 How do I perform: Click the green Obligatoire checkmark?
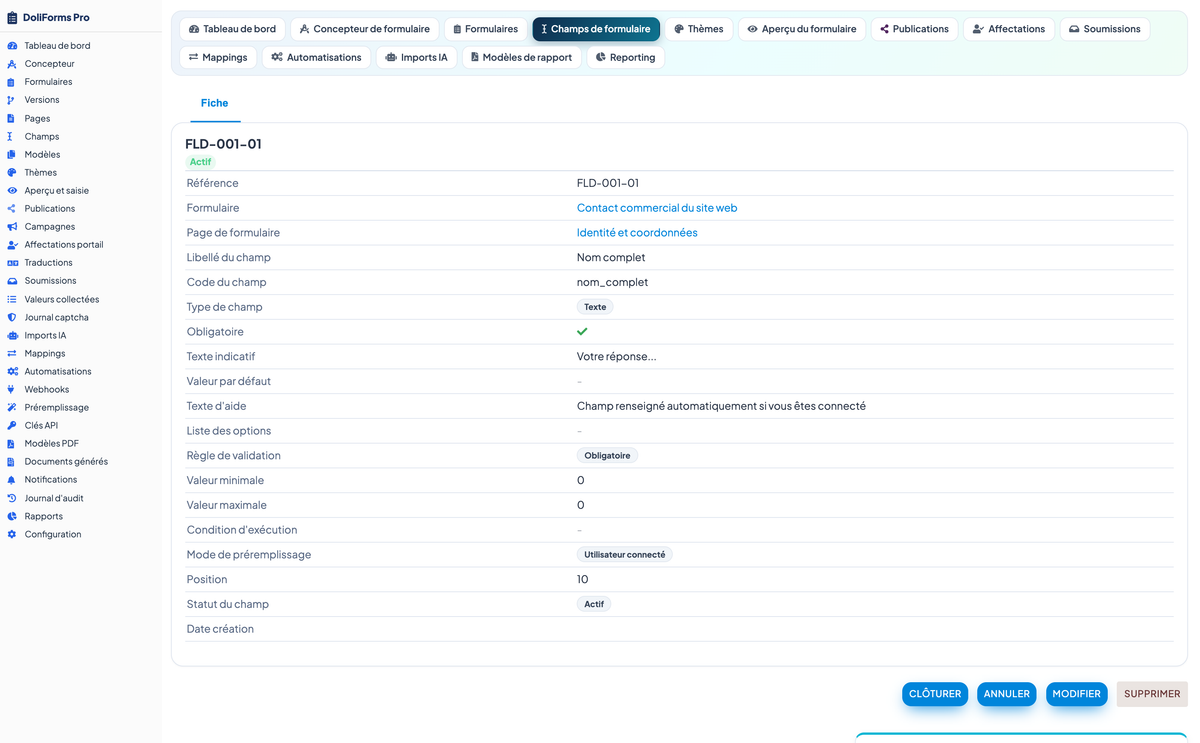coord(582,332)
